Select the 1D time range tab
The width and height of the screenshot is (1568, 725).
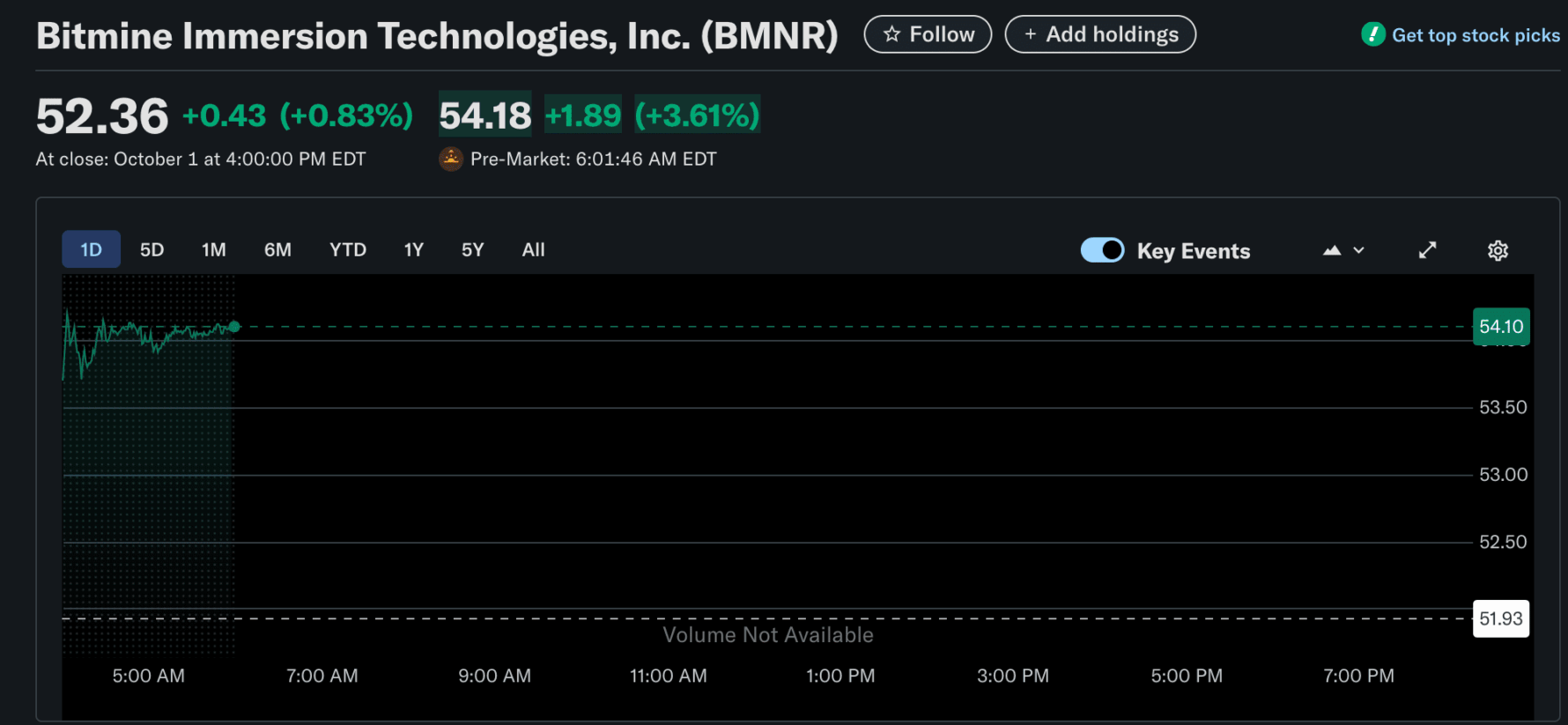click(x=91, y=250)
